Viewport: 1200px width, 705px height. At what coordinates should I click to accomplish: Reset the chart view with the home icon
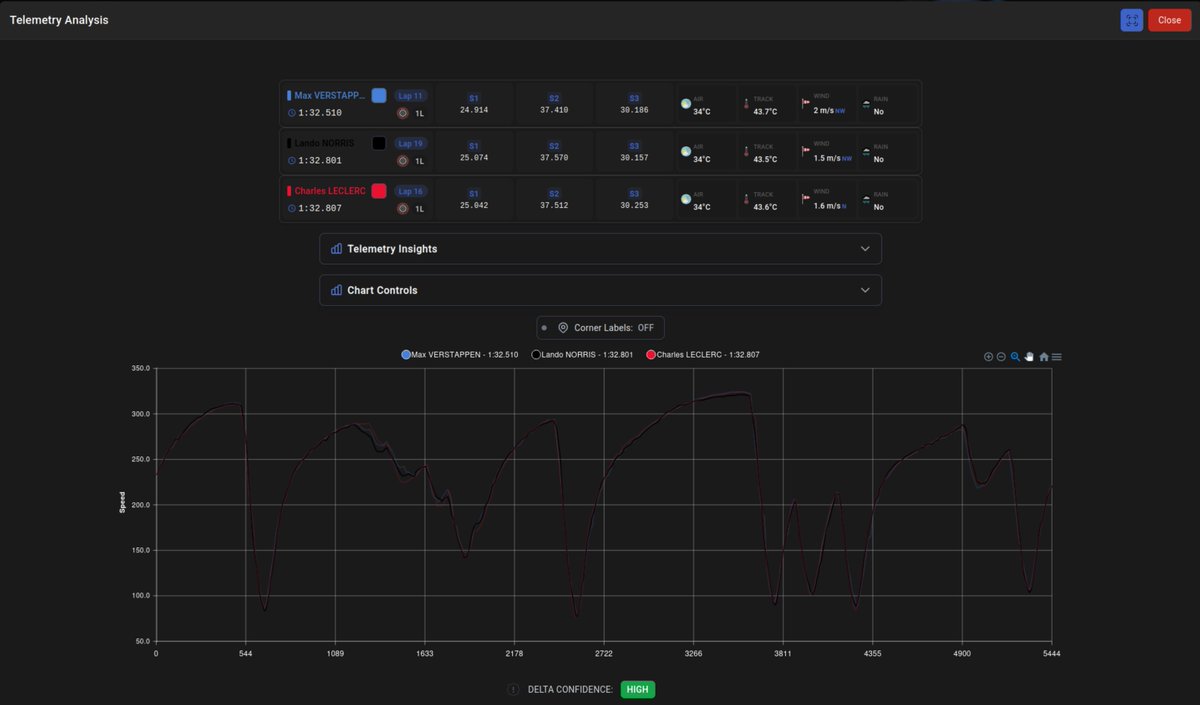[1043, 356]
